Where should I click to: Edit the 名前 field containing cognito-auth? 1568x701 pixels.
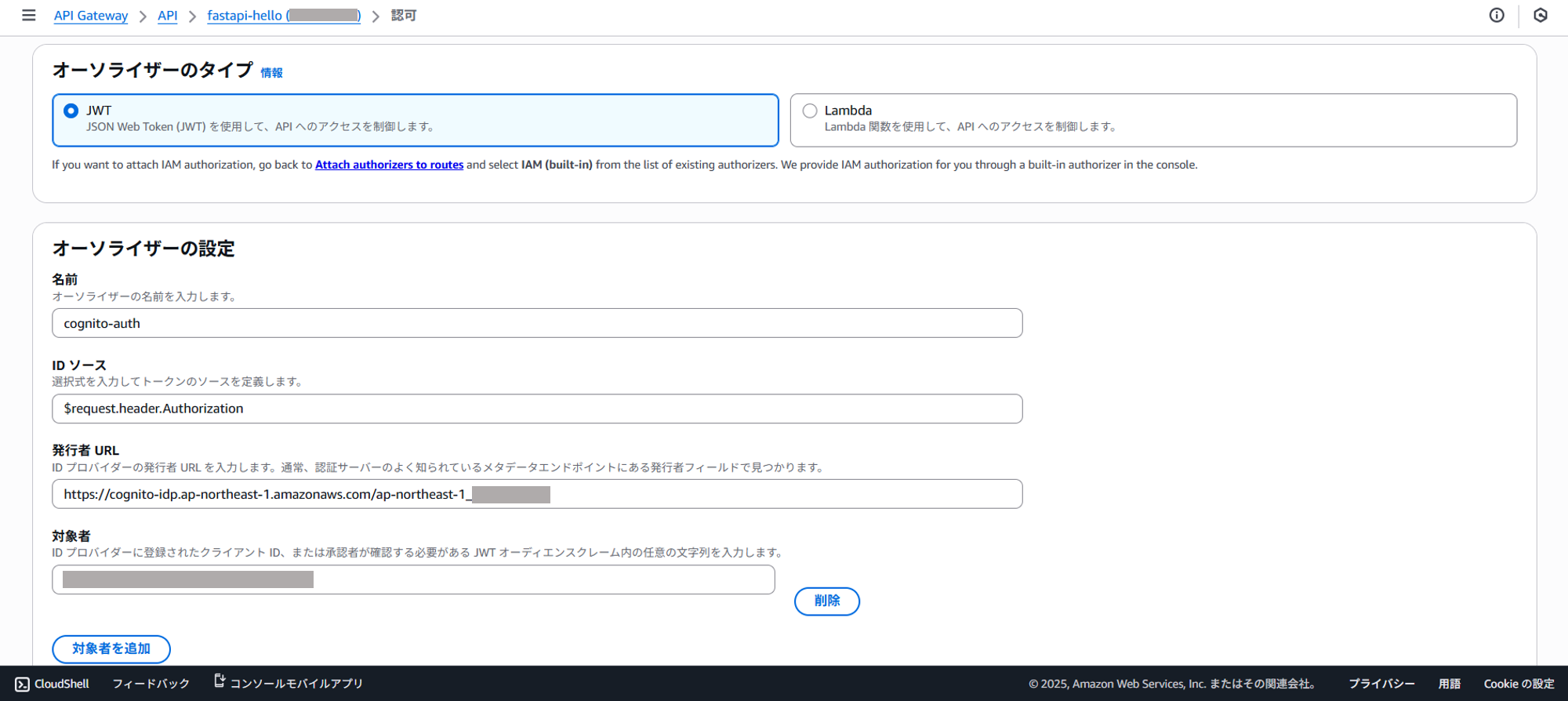coord(537,323)
